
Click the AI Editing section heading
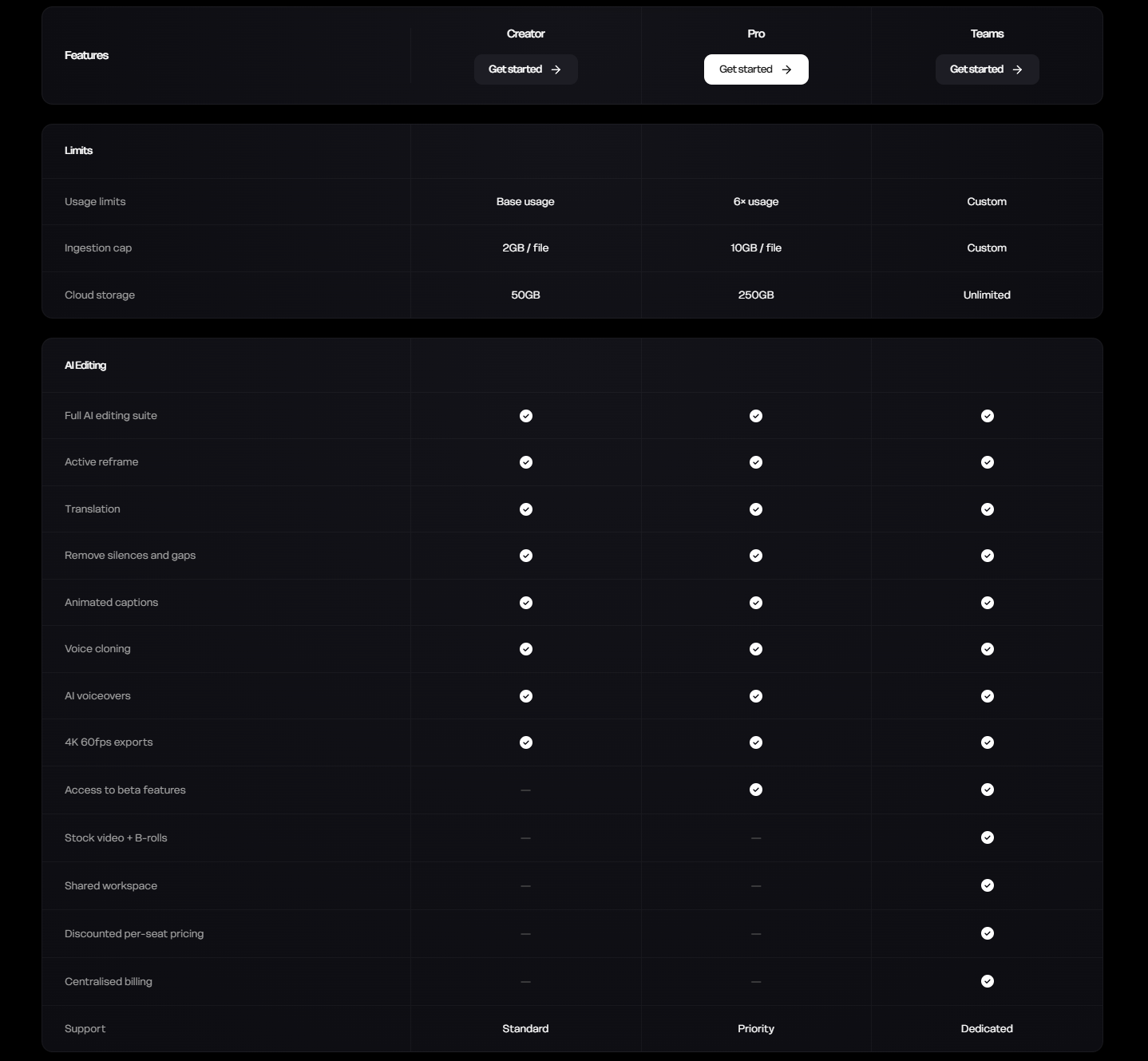click(85, 365)
